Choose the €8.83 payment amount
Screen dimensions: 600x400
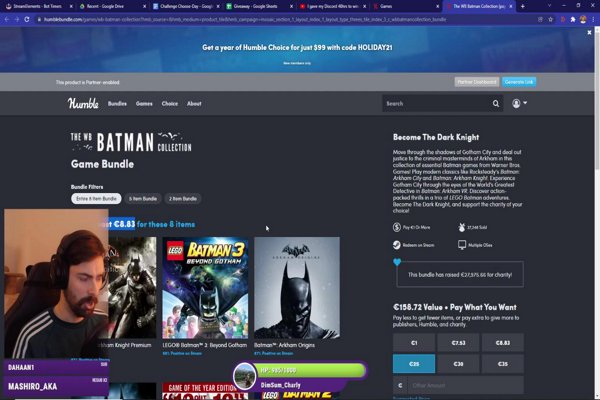tap(503, 343)
